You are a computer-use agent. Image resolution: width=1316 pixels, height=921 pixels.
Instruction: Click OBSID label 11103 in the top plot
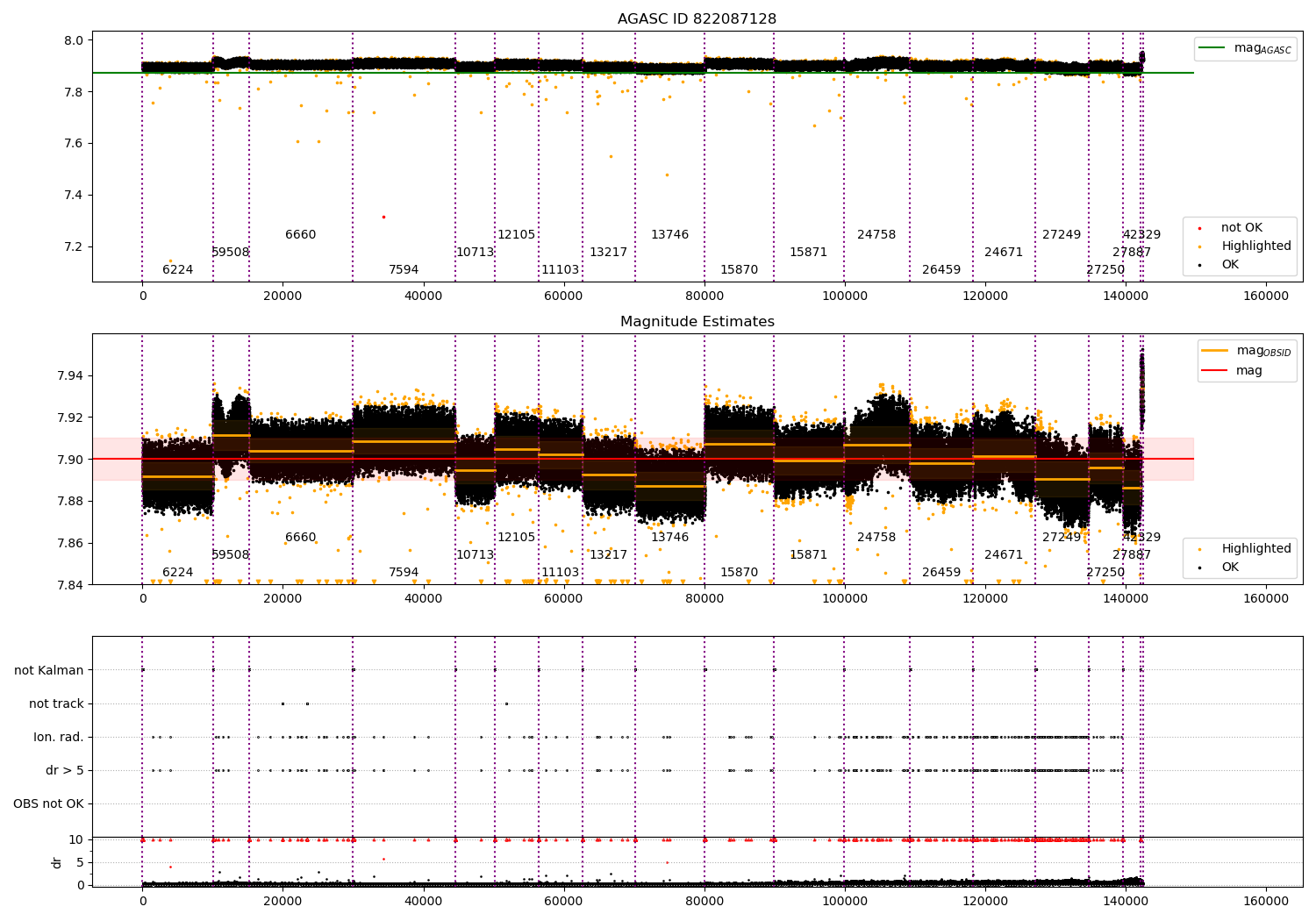(x=560, y=270)
